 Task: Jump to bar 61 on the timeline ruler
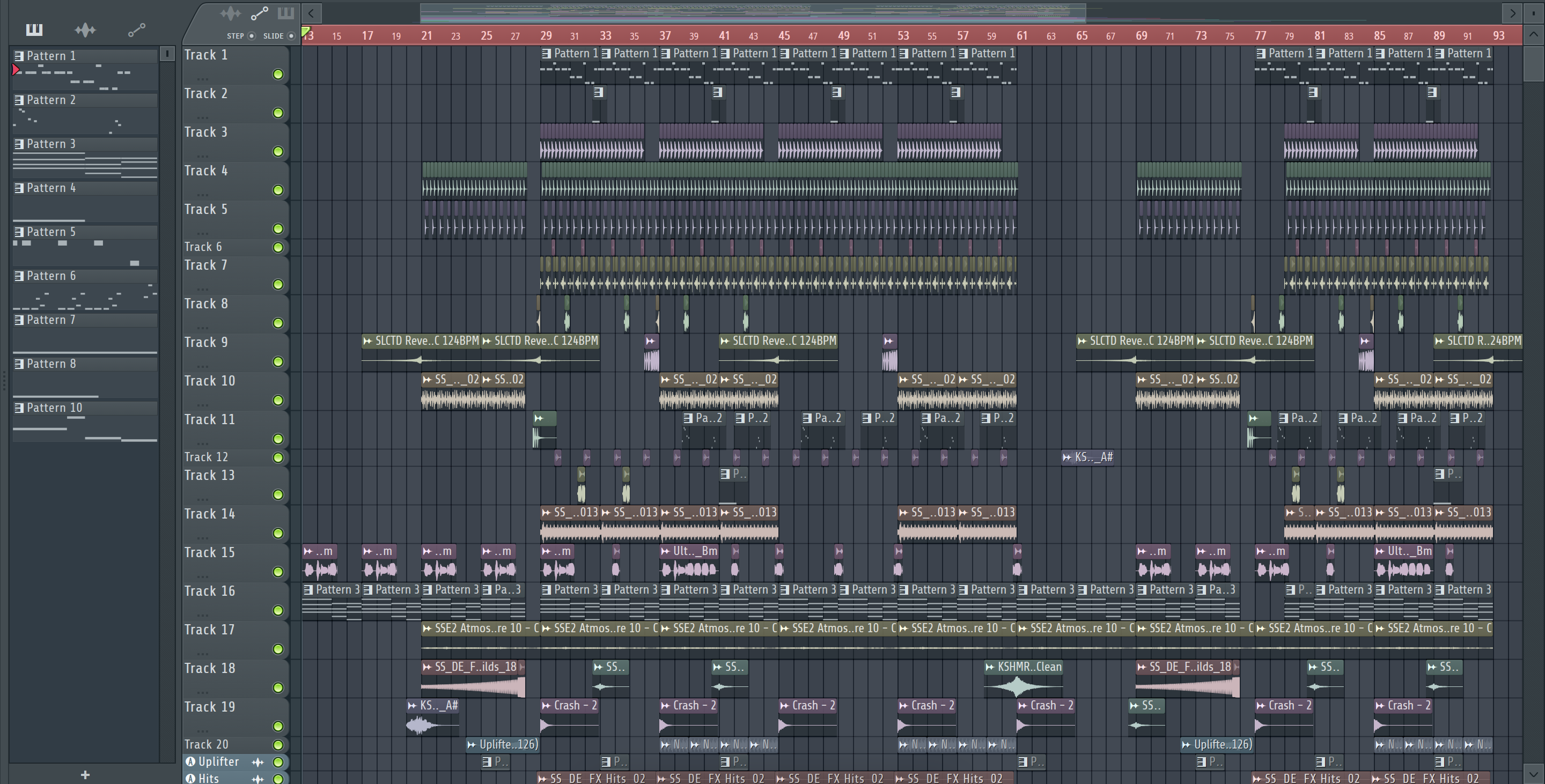coord(1022,35)
